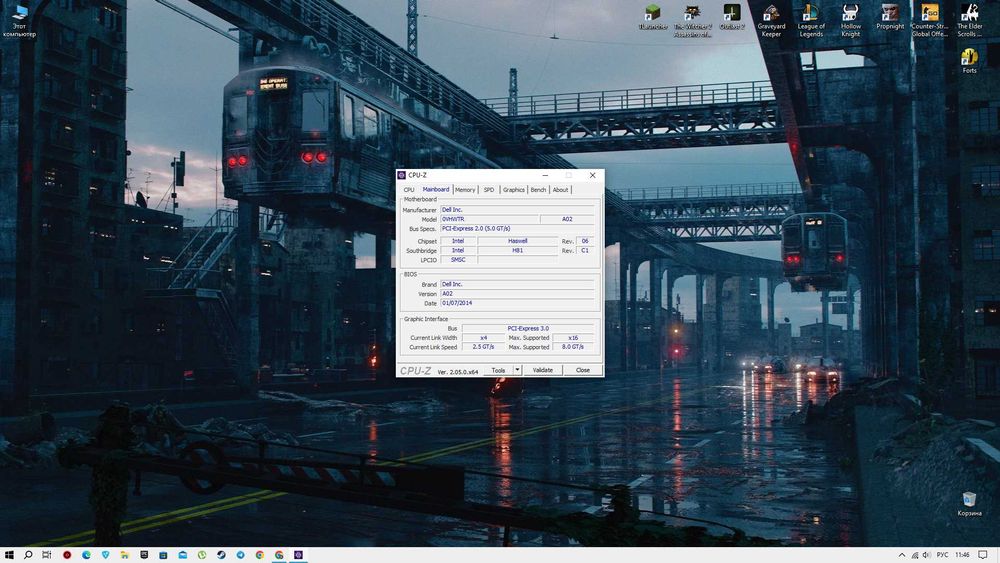Click the BIOS Version 'A02' field
The height and width of the screenshot is (563, 1000).
coord(517,293)
